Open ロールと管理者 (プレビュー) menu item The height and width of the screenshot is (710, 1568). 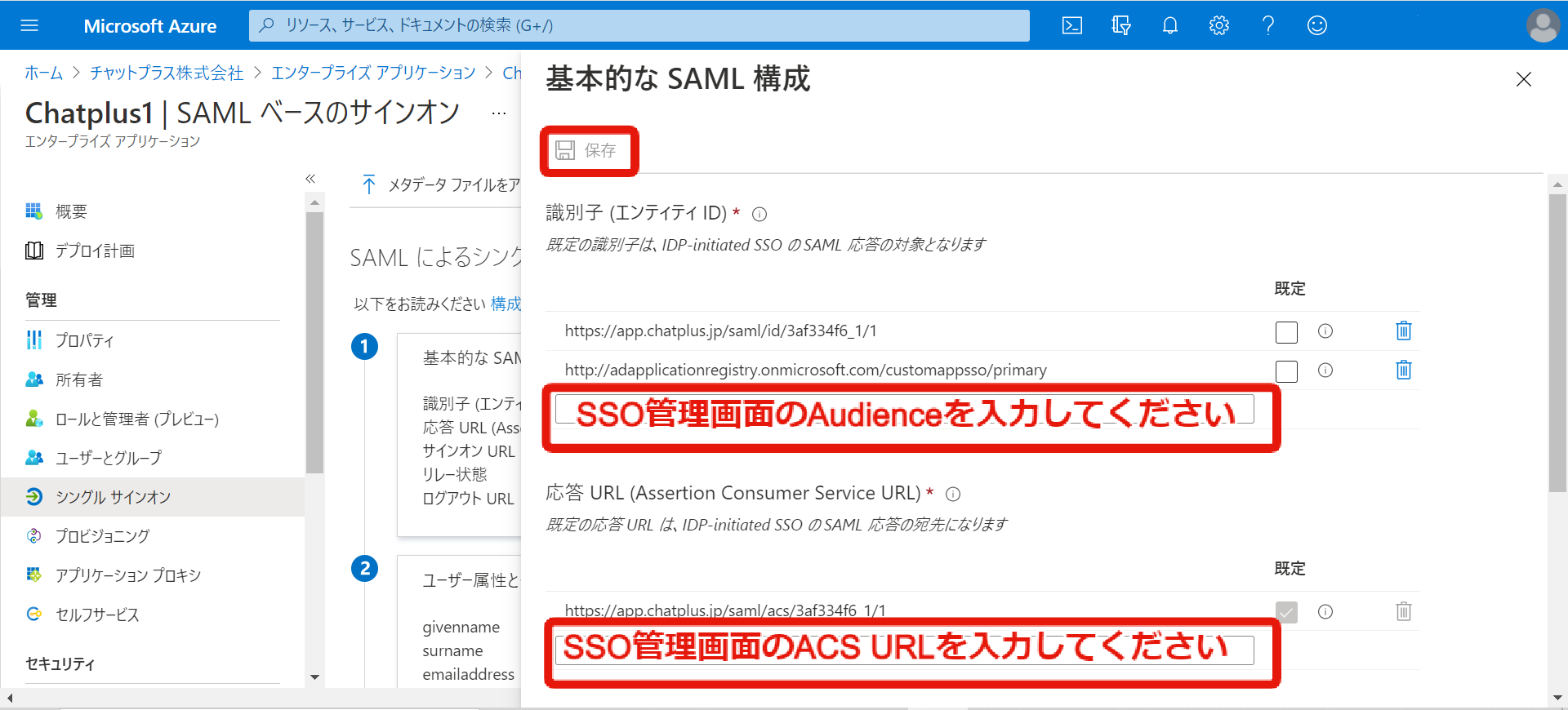pyautogui.click(x=137, y=419)
